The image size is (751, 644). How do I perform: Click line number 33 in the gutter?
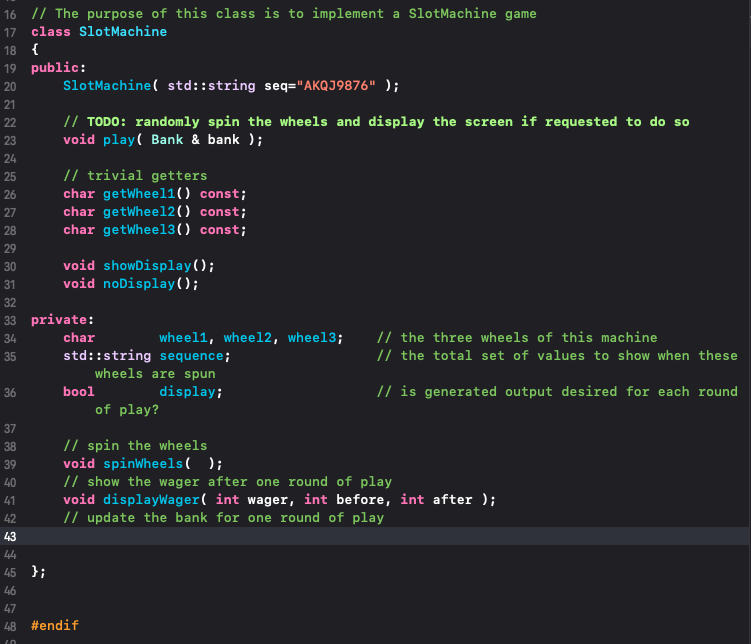click(x=10, y=321)
